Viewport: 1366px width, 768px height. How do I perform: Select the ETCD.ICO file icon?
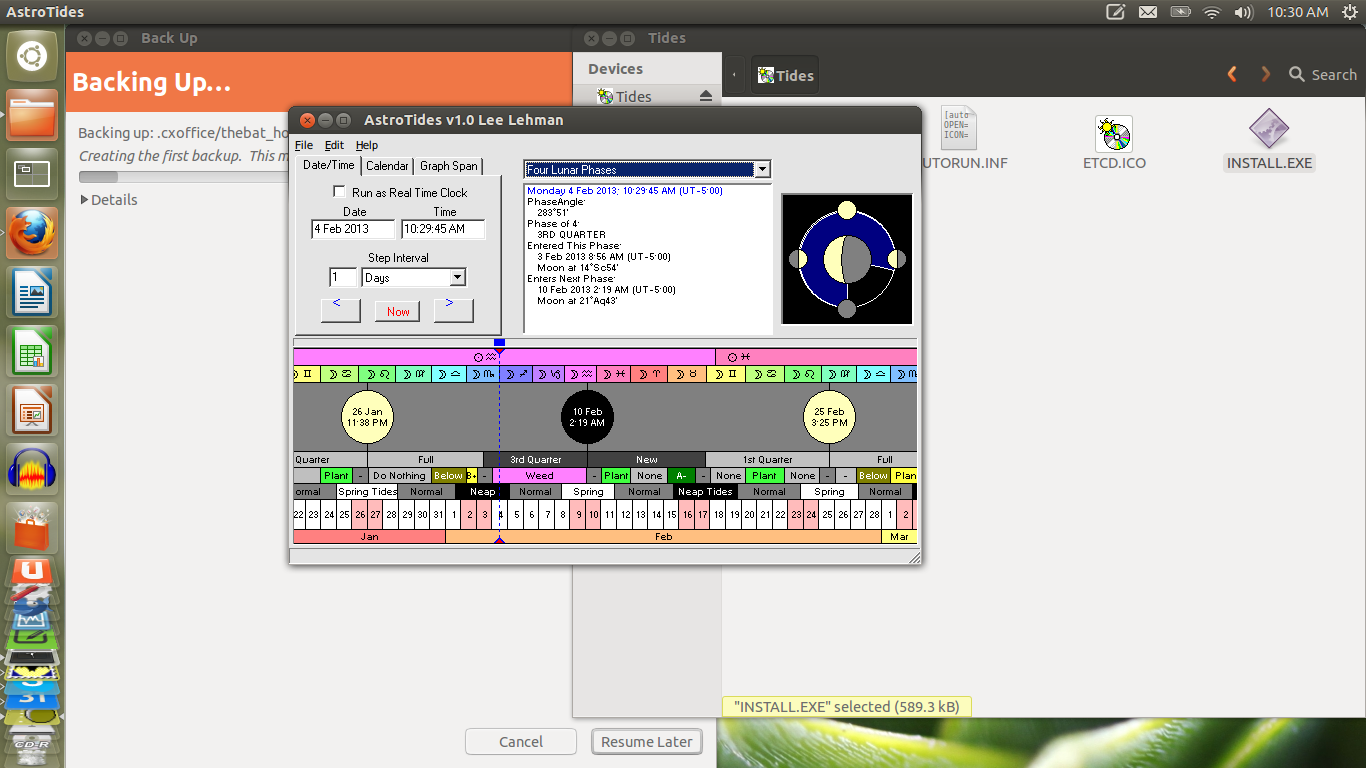tap(1113, 133)
